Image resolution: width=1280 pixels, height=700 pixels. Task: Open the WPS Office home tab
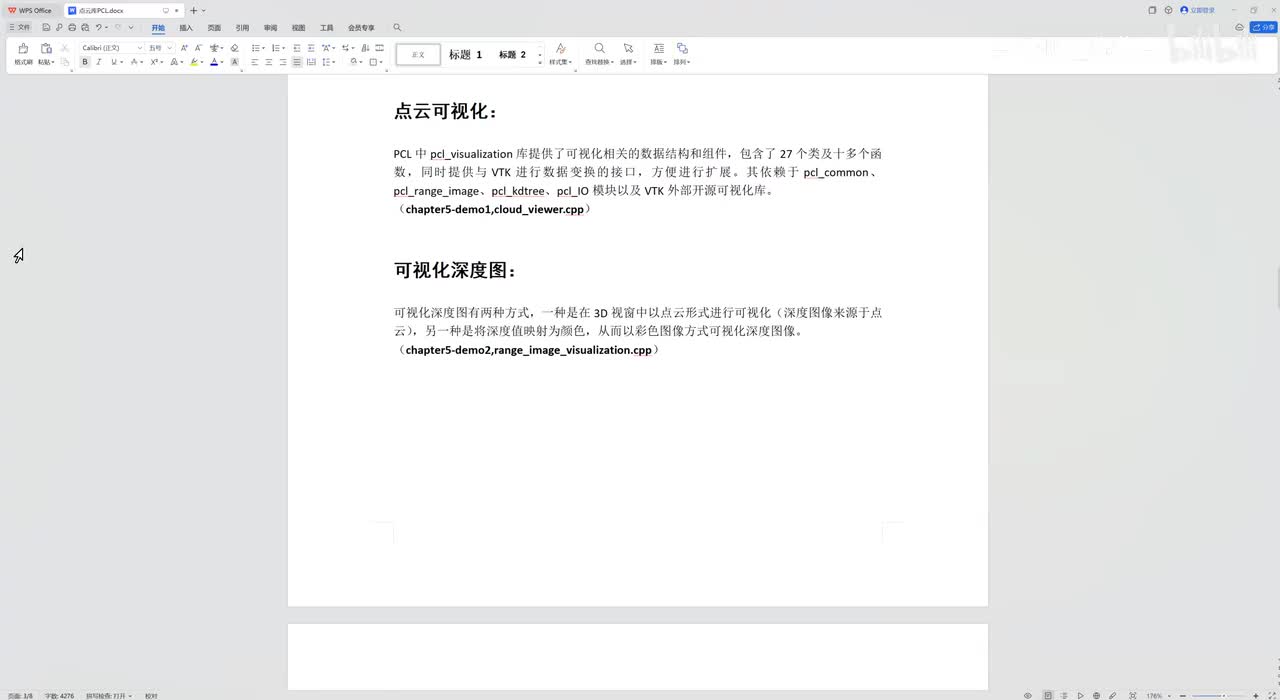30,10
